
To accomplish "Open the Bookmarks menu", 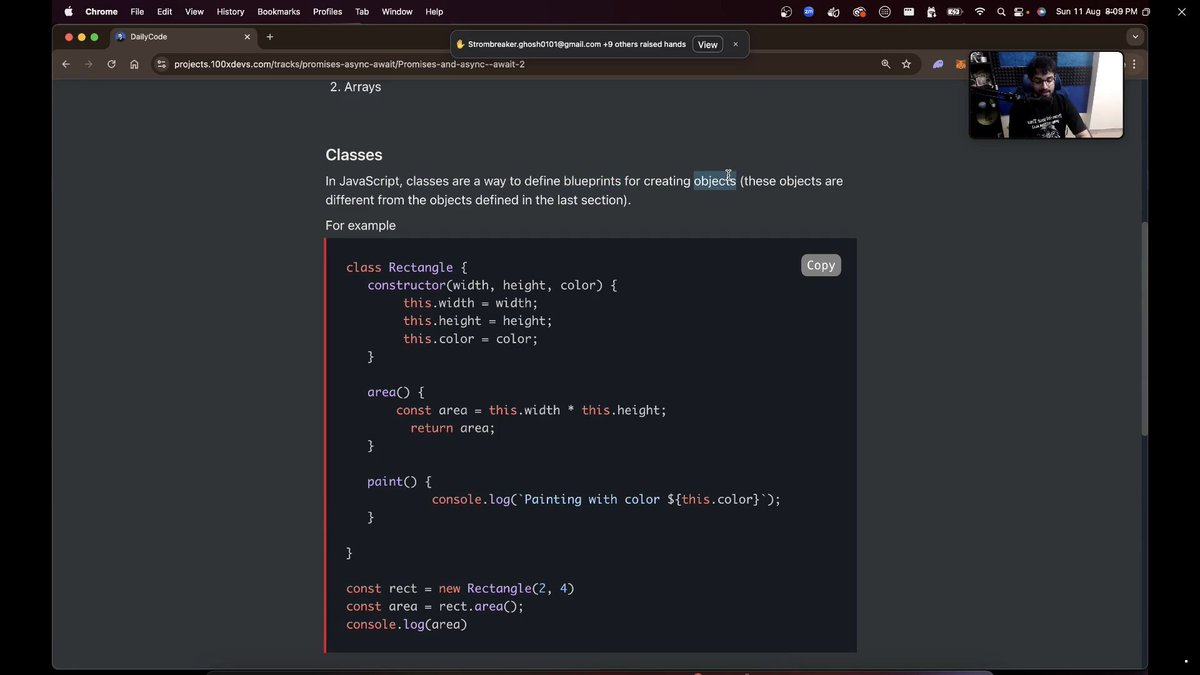I will tap(278, 11).
